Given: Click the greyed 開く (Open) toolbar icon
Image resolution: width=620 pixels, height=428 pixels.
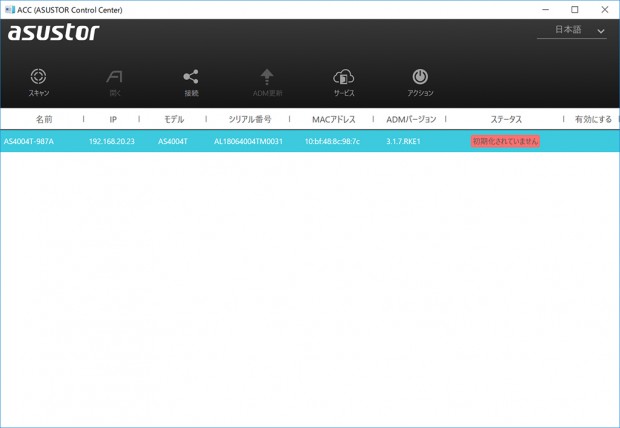Looking at the screenshot, I should point(115,76).
